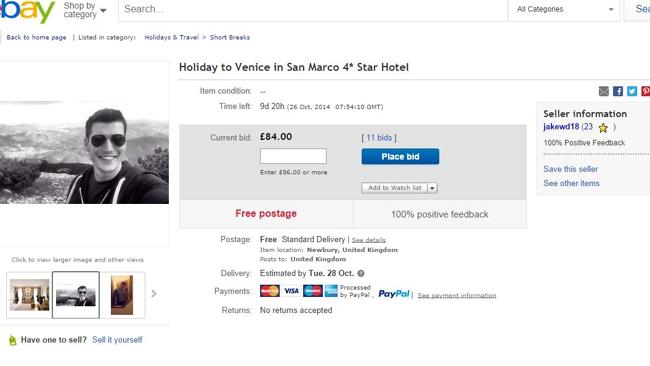Screen dimensions: 650x366
Task: Click the Save this seller link
Action: [570, 169]
